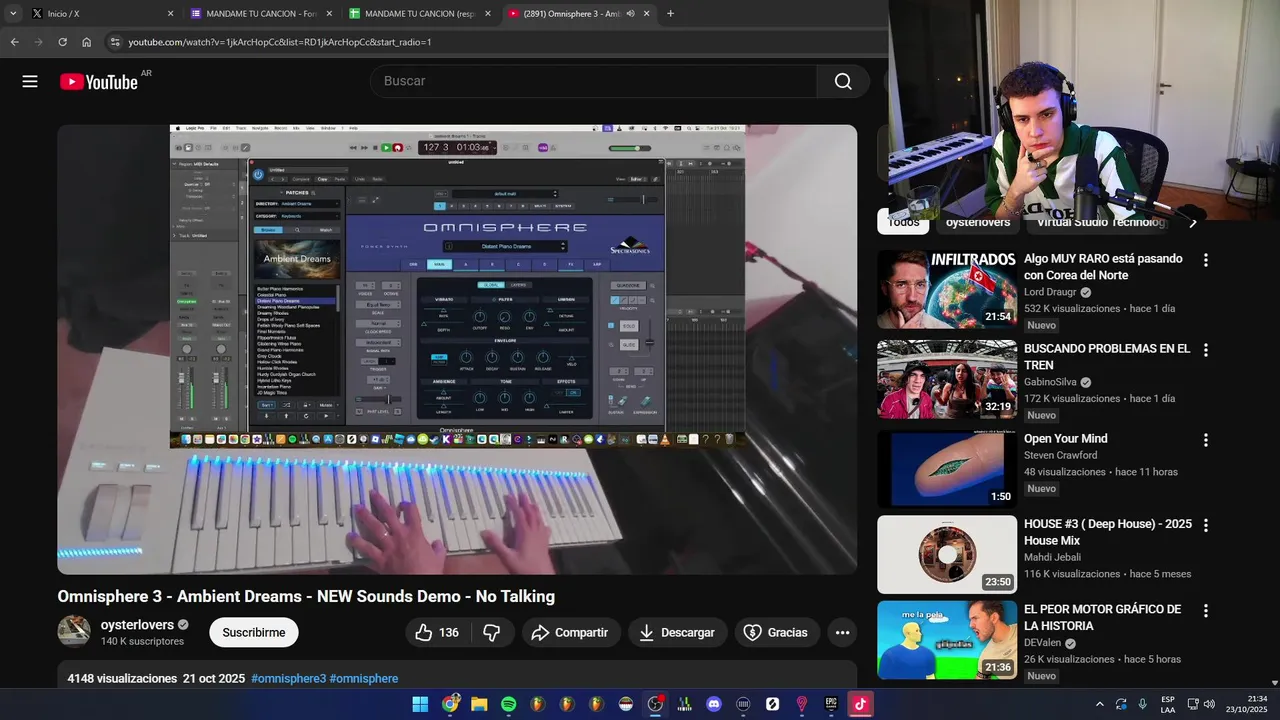
Task: Open TikTok app from the taskbar
Action: (x=860, y=704)
